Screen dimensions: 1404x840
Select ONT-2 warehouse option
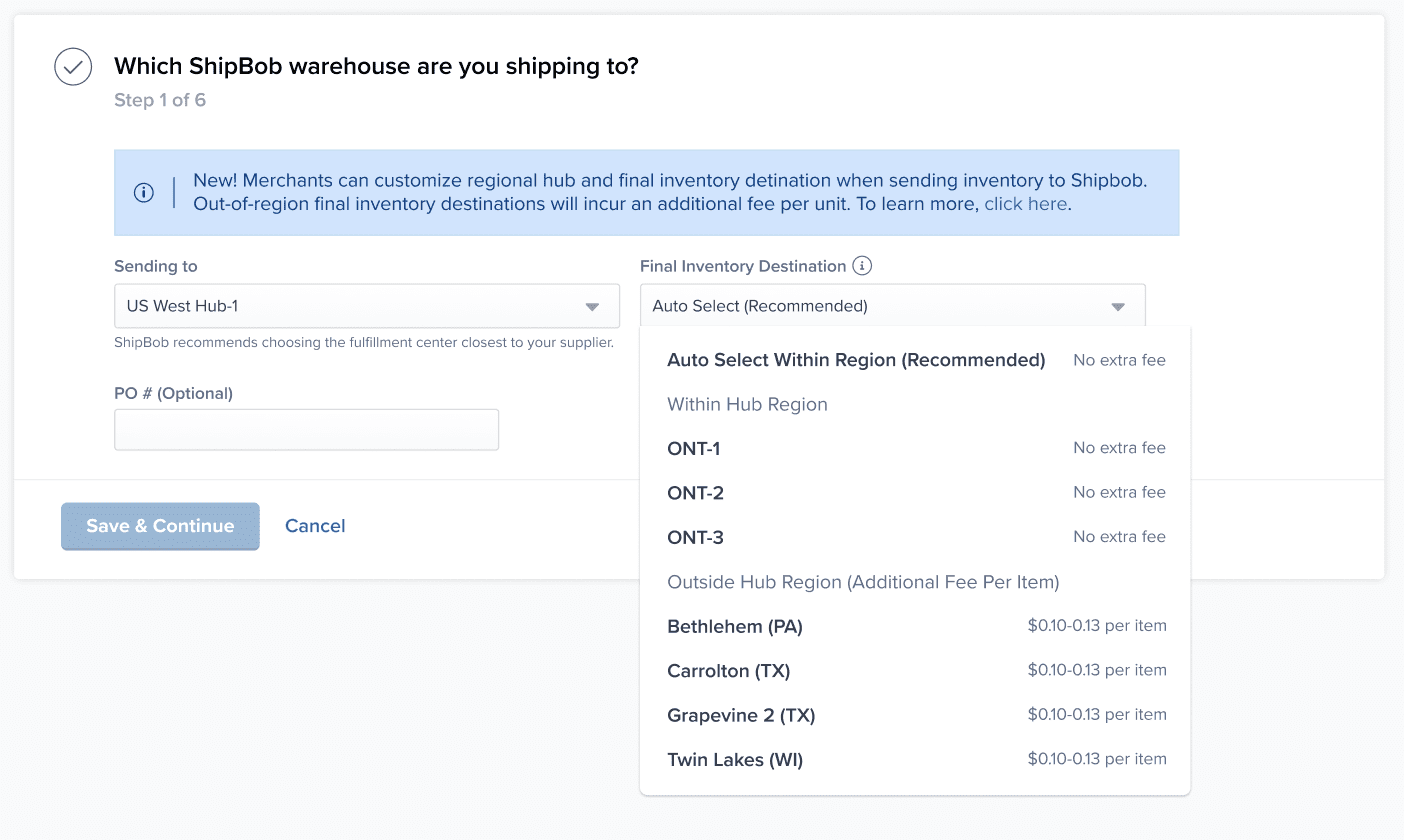[695, 493]
